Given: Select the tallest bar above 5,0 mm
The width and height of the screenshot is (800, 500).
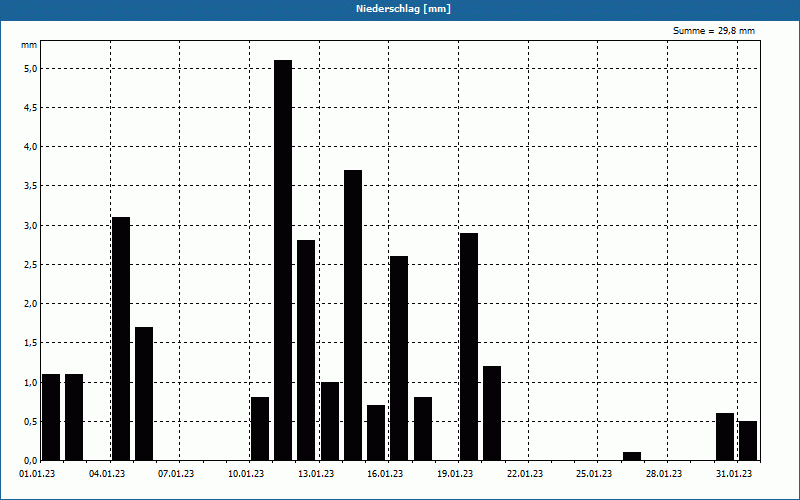Looking at the screenshot, I should 283,260.
